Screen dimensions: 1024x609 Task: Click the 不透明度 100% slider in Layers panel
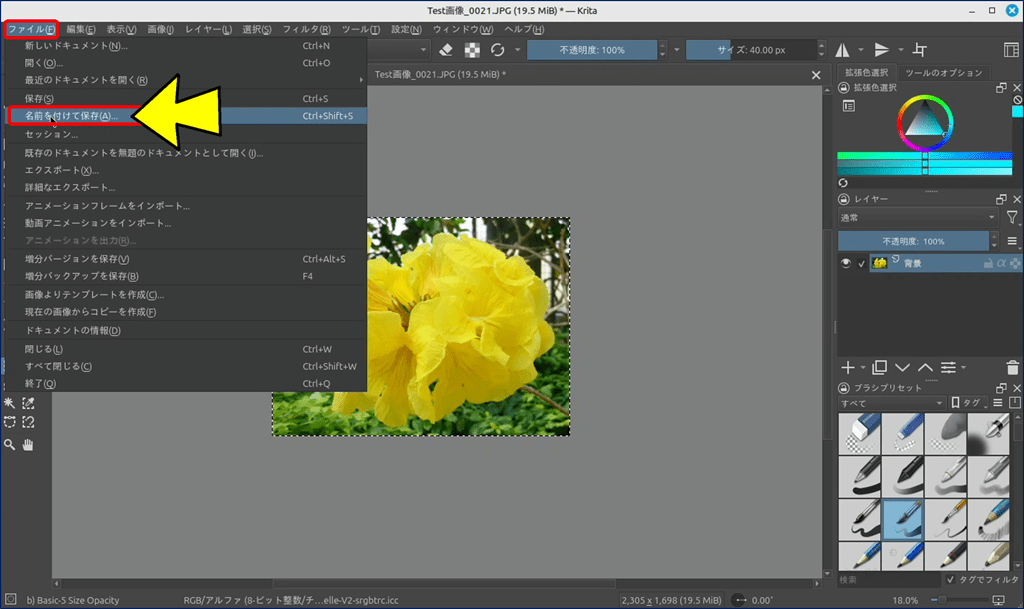tap(912, 241)
